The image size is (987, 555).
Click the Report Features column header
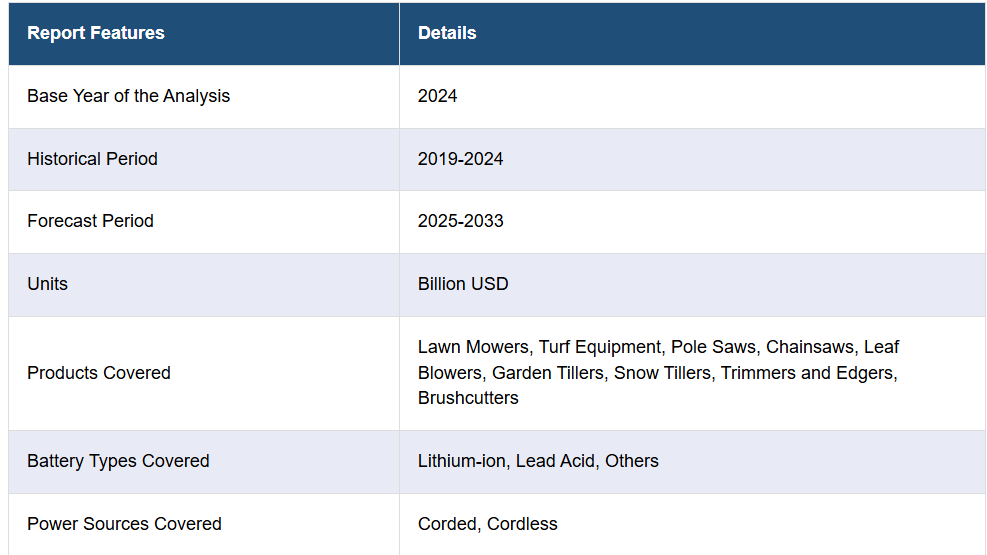coord(96,33)
